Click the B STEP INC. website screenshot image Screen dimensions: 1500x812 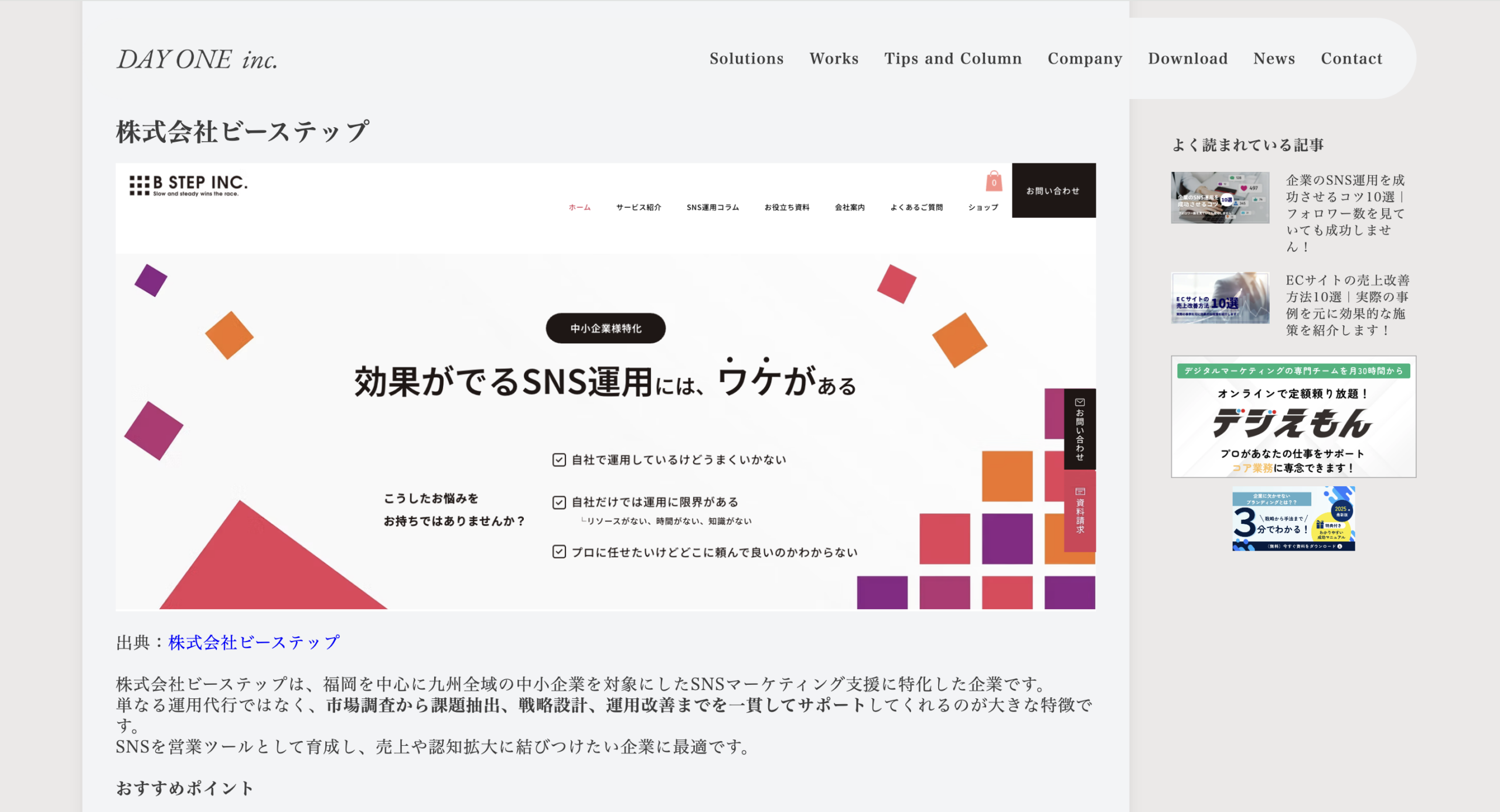[605, 387]
